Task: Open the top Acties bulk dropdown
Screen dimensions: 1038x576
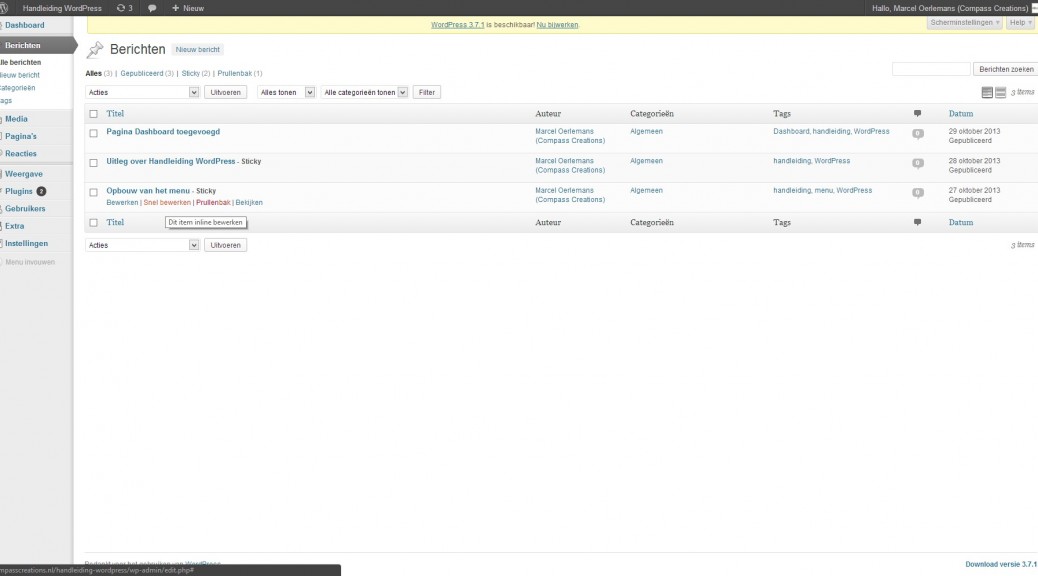Action: point(142,93)
